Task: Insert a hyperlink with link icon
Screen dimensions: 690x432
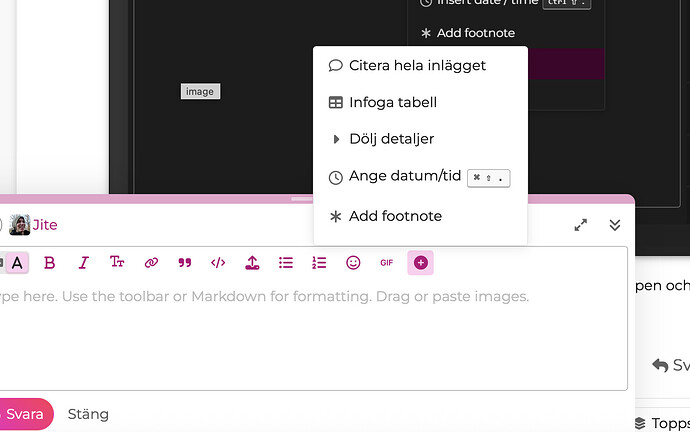Action: [151, 263]
